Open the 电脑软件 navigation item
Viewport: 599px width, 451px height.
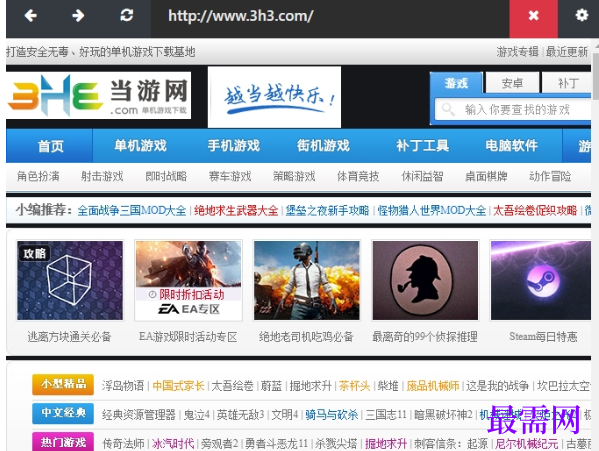[x=512, y=146]
